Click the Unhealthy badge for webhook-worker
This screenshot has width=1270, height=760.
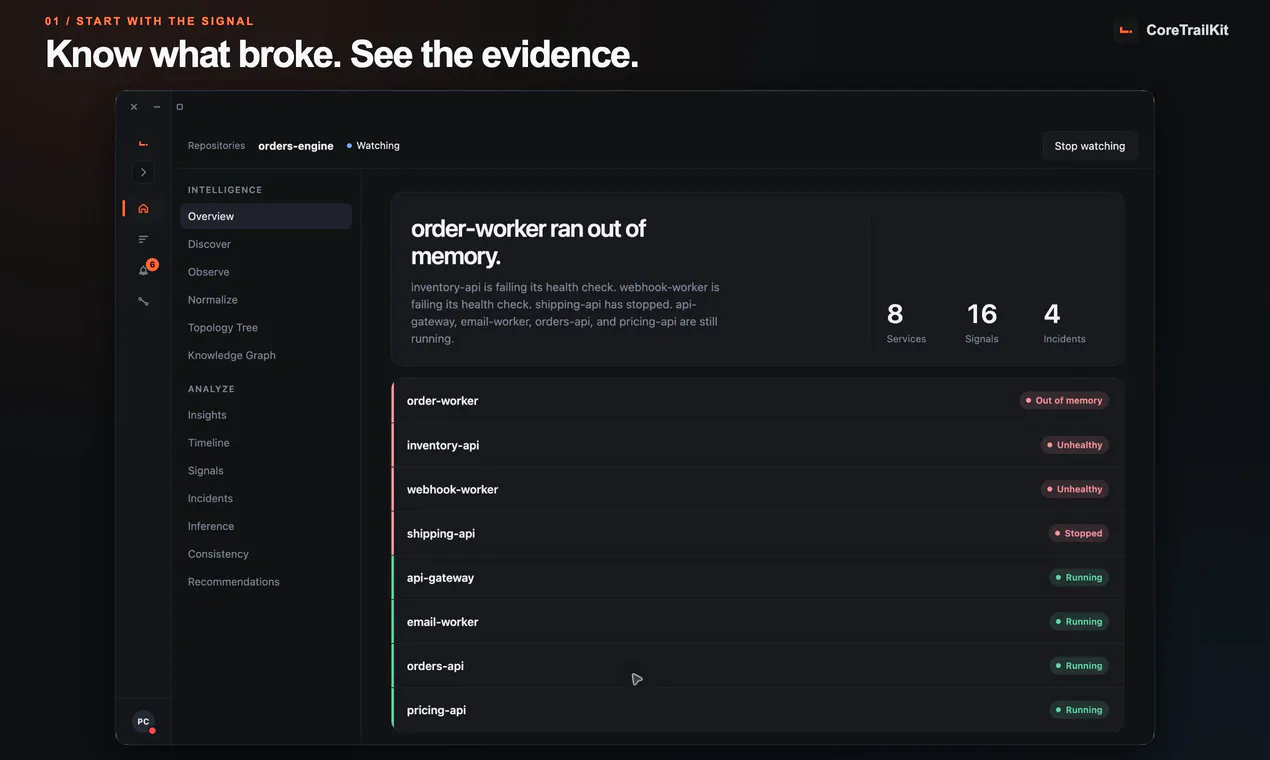pyautogui.click(x=1075, y=489)
